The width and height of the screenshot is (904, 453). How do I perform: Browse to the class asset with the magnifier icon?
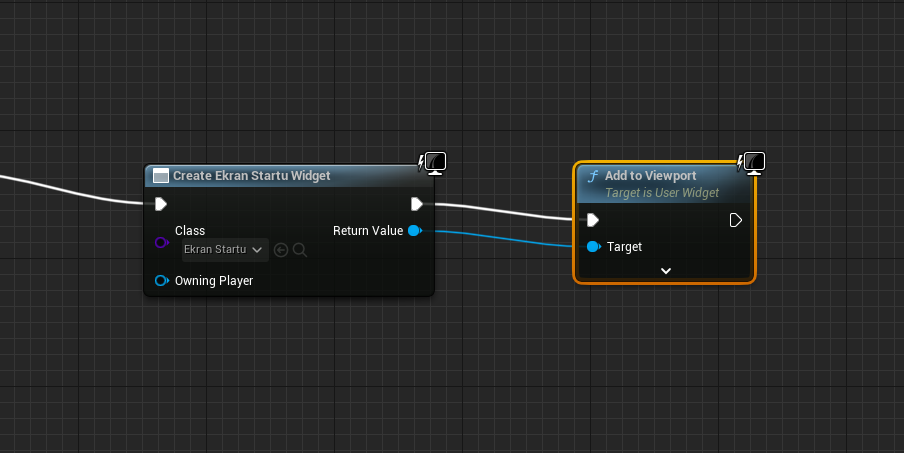(x=299, y=250)
